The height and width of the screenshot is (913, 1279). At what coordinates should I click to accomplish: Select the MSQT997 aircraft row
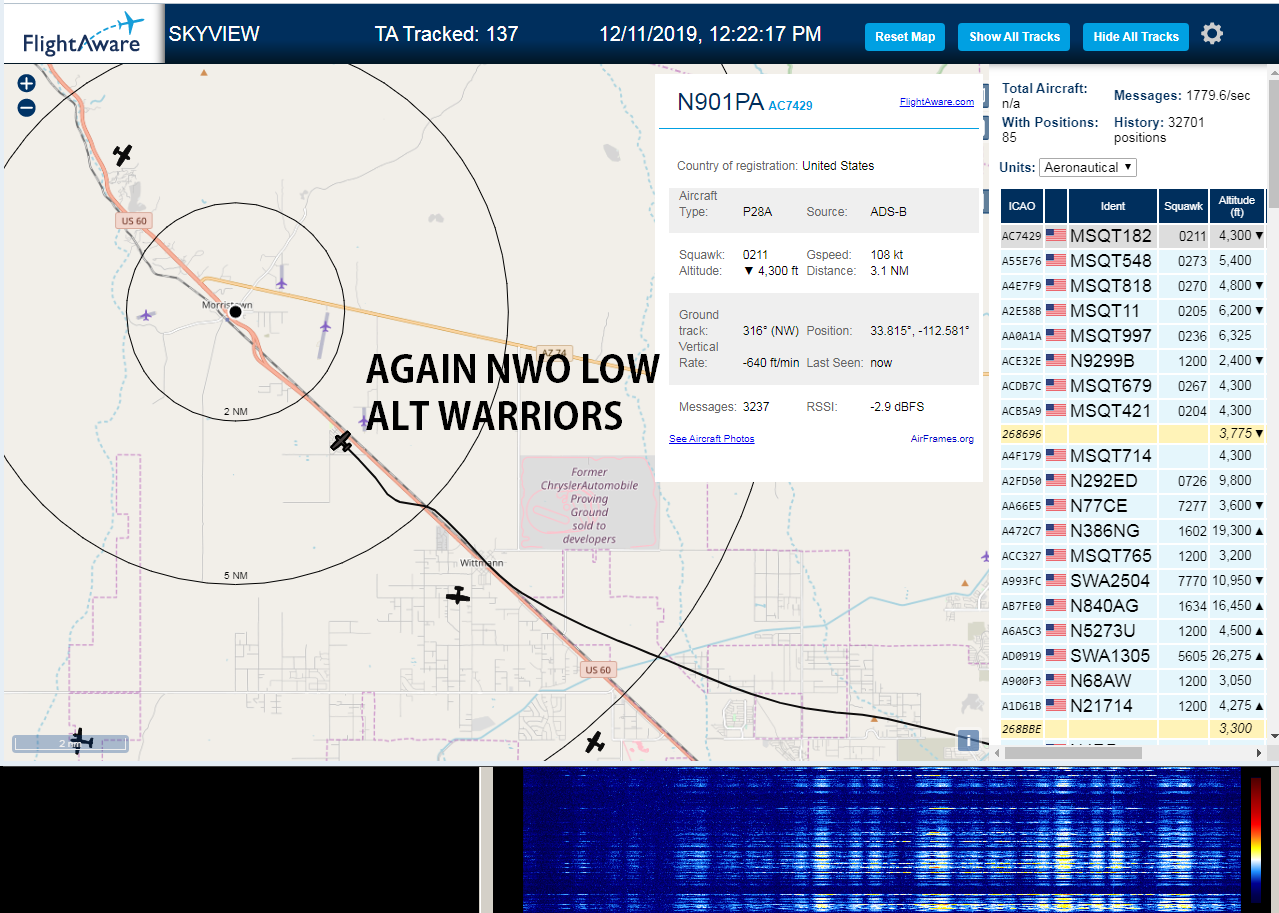[1133, 336]
